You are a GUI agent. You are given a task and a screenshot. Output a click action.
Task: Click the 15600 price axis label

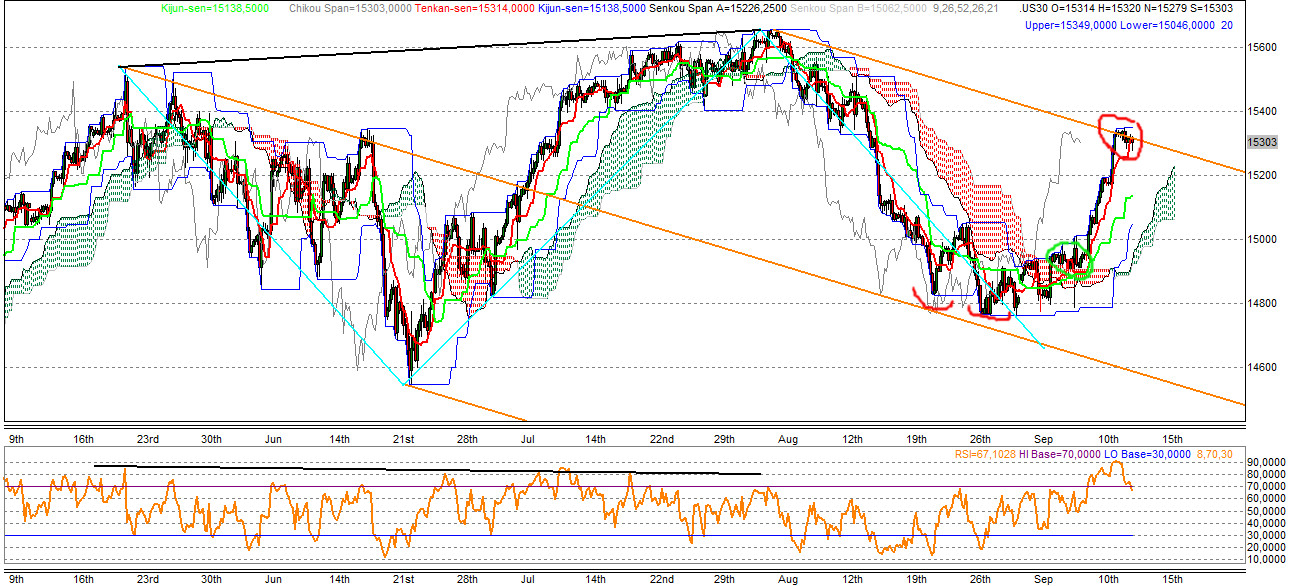pos(1261,47)
